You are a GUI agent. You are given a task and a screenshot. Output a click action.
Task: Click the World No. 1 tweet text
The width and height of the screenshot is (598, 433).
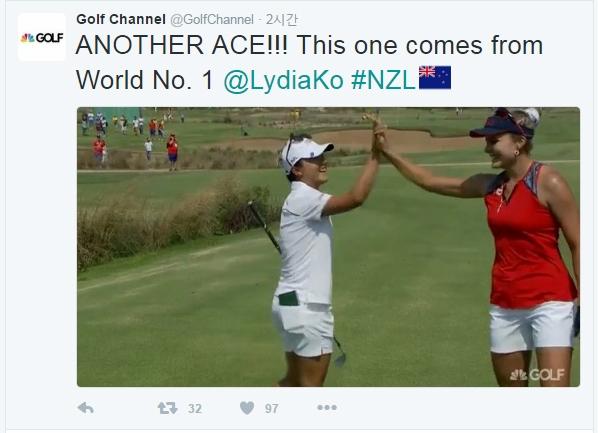(x=145, y=80)
